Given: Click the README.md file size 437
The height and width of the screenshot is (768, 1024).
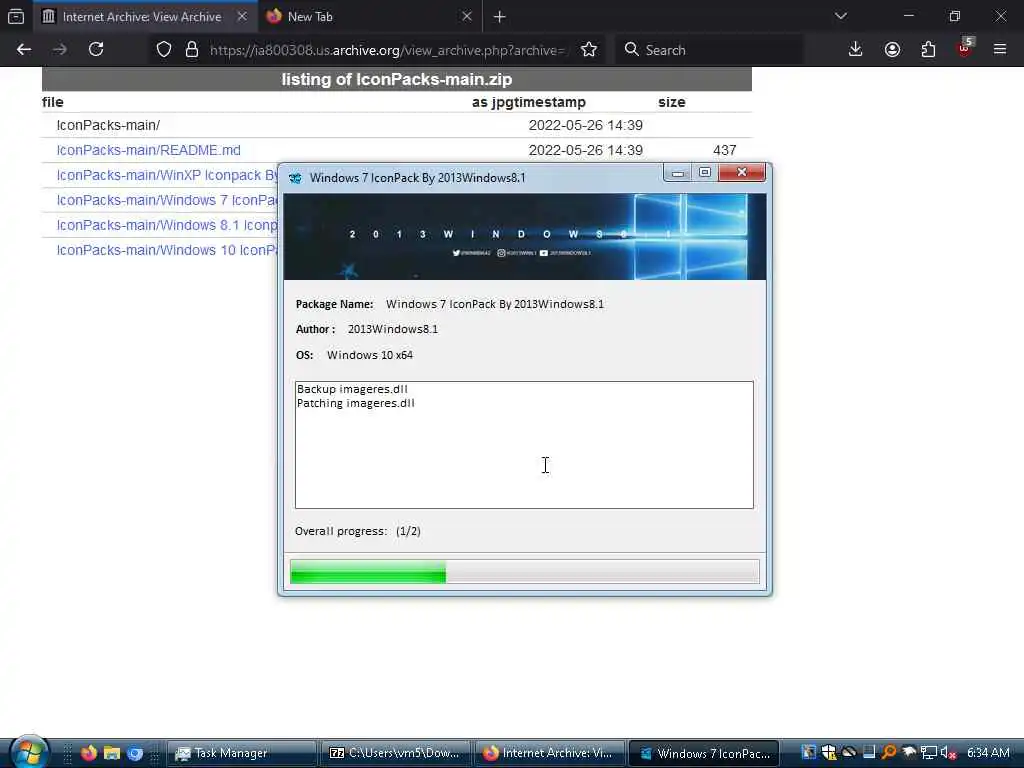Looking at the screenshot, I should pos(724,150).
